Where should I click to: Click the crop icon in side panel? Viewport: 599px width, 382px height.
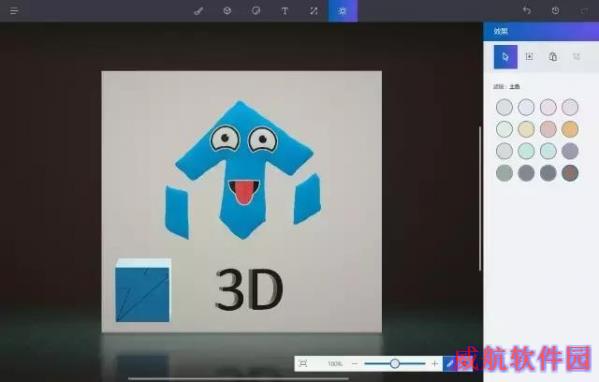(x=529, y=57)
